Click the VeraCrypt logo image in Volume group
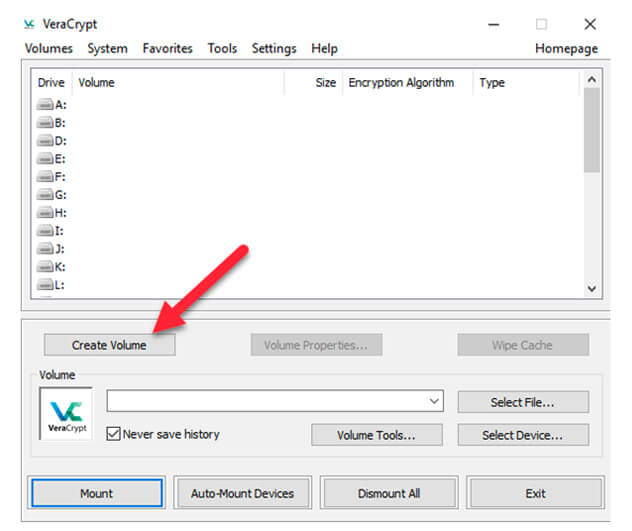The image size is (632, 531). (67, 414)
